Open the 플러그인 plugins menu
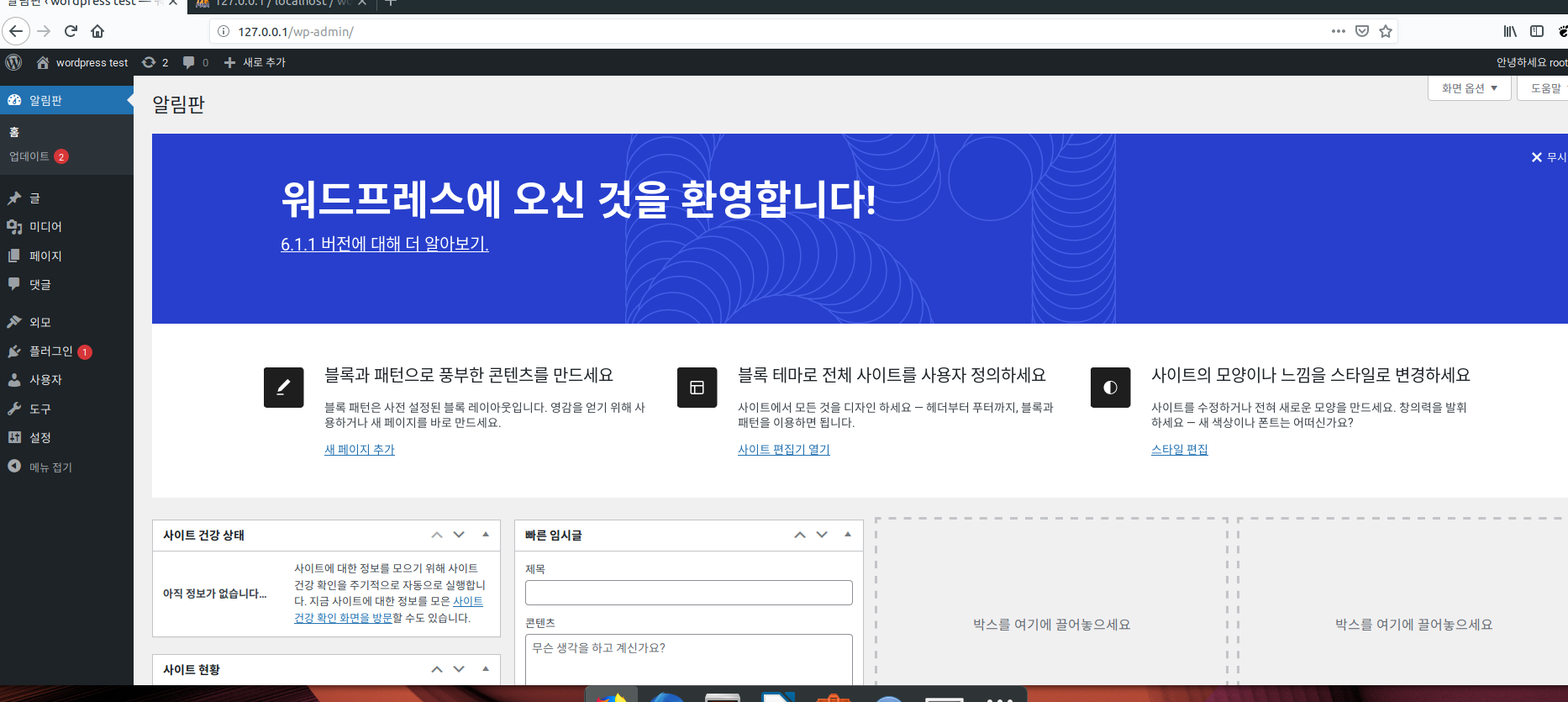 pos(66,351)
